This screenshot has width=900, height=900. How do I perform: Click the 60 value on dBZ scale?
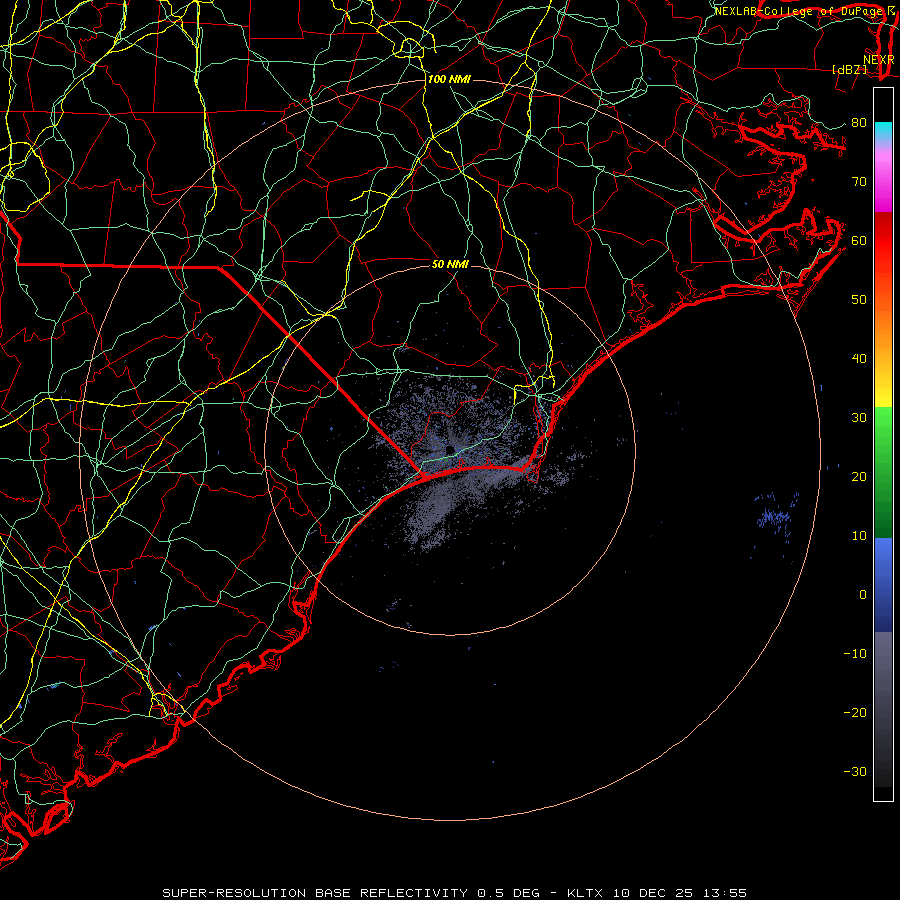(859, 240)
